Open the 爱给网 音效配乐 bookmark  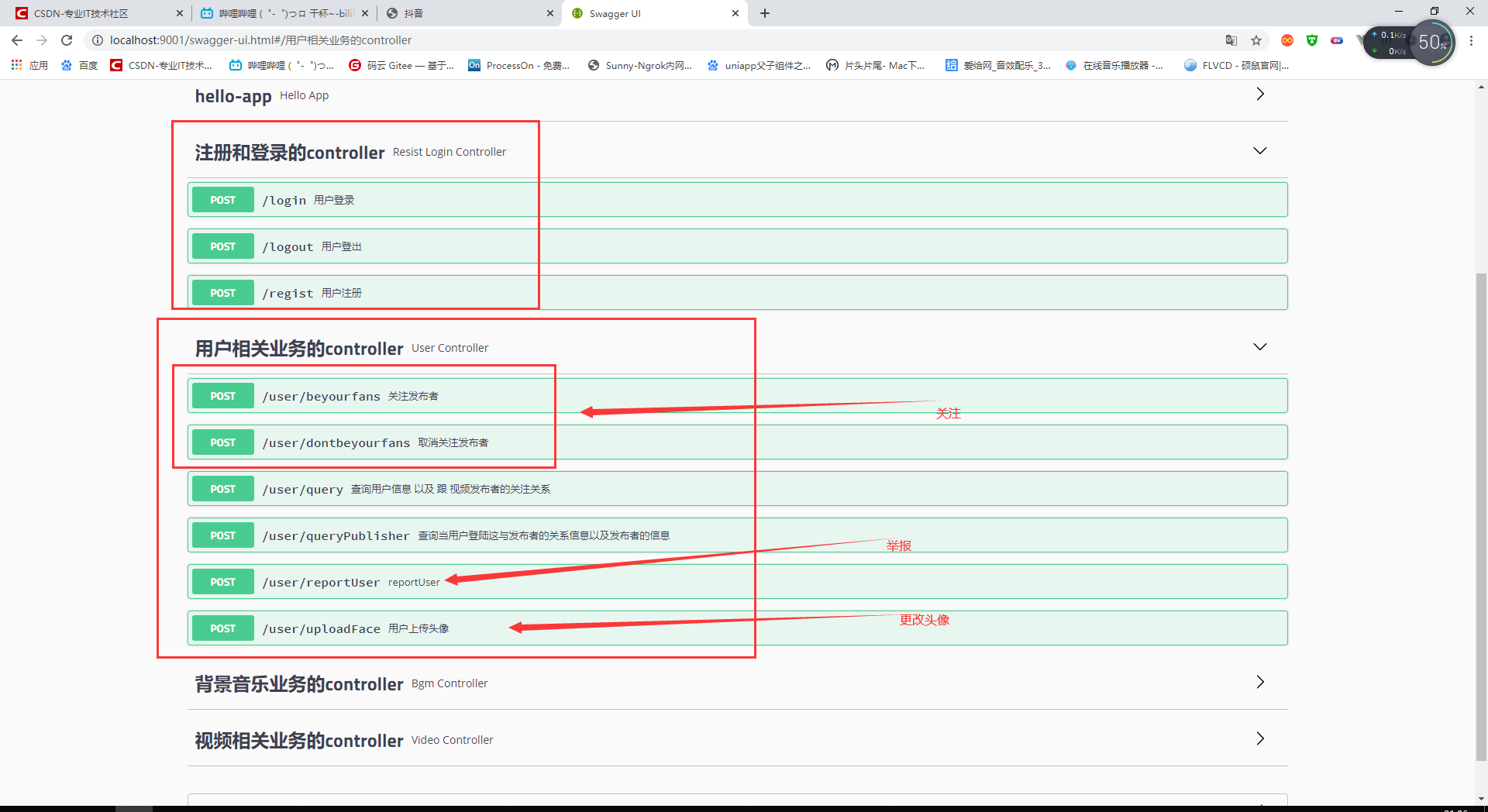click(998, 65)
